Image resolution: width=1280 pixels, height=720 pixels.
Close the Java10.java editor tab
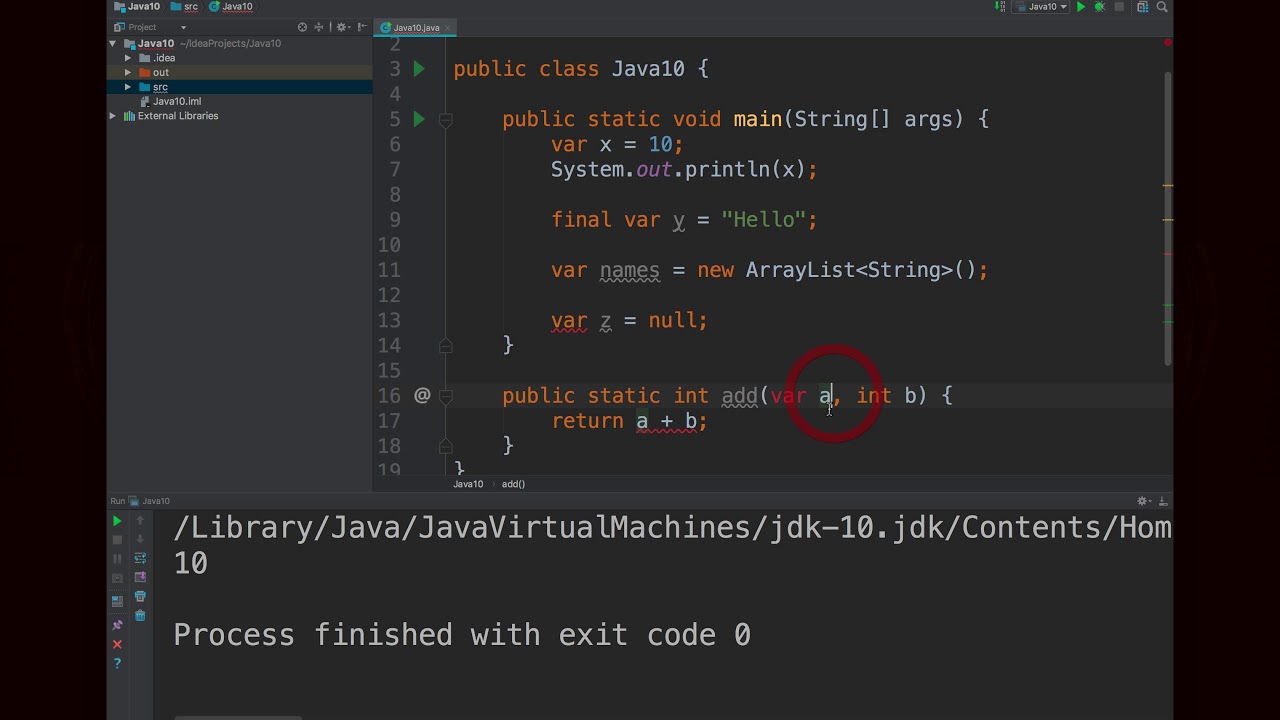(x=448, y=27)
